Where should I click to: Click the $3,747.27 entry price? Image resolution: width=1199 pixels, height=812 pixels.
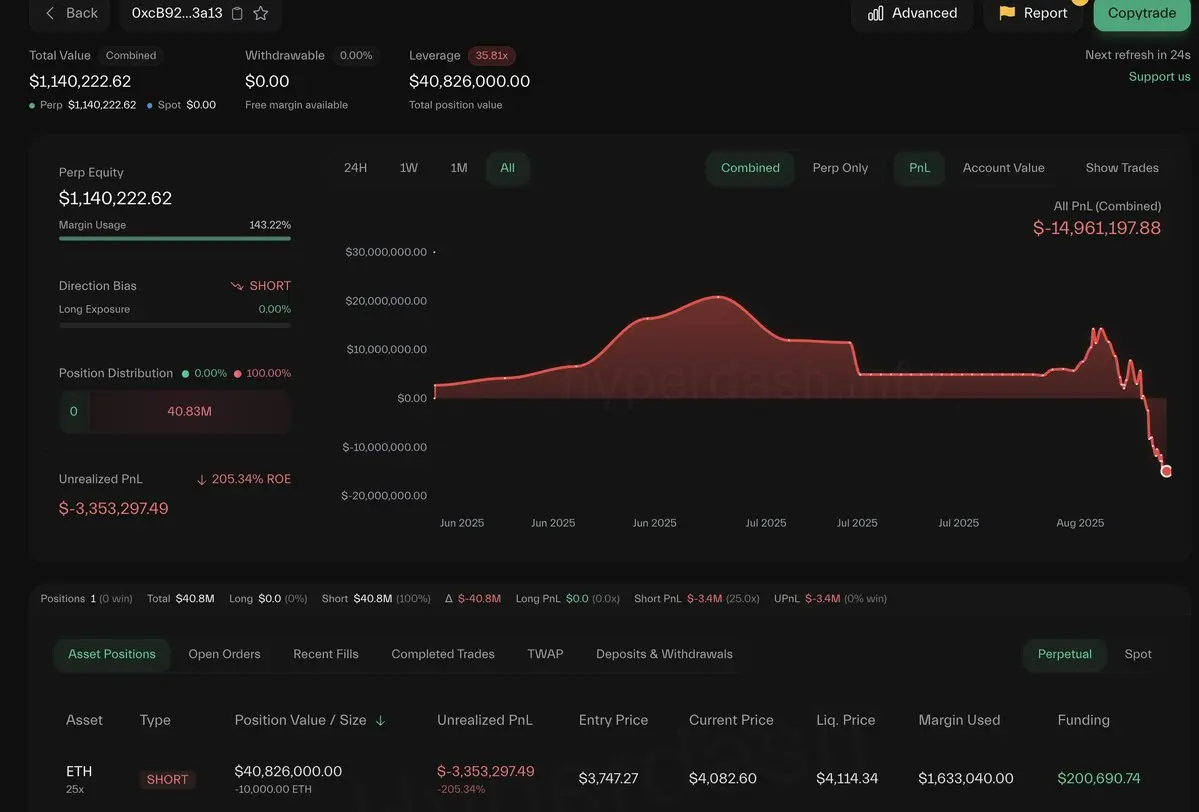(x=609, y=778)
